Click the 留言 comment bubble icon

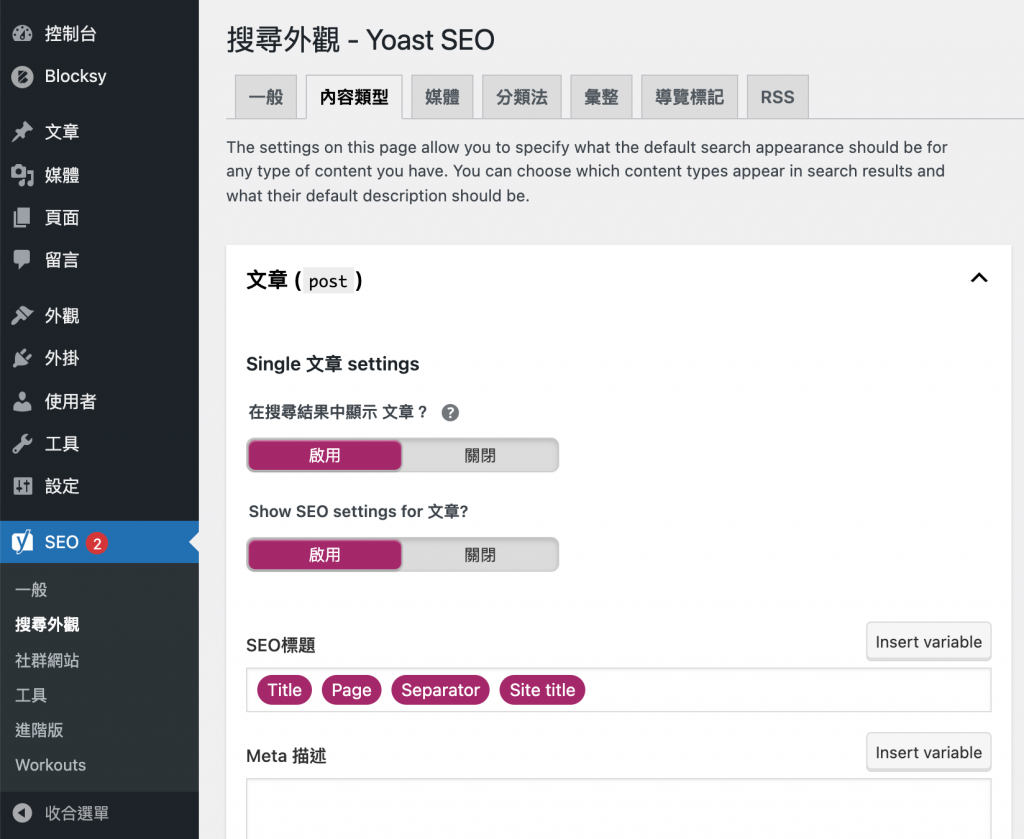point(22,260)
